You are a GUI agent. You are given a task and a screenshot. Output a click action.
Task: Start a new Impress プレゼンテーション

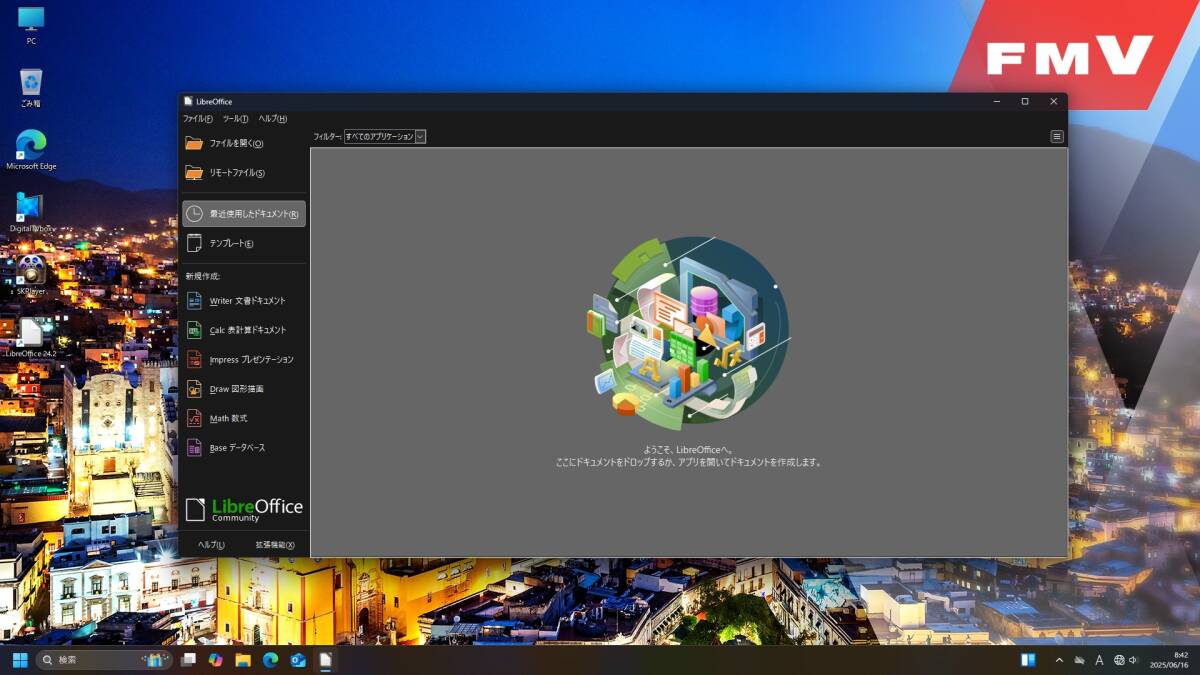[x=243, y=359]
